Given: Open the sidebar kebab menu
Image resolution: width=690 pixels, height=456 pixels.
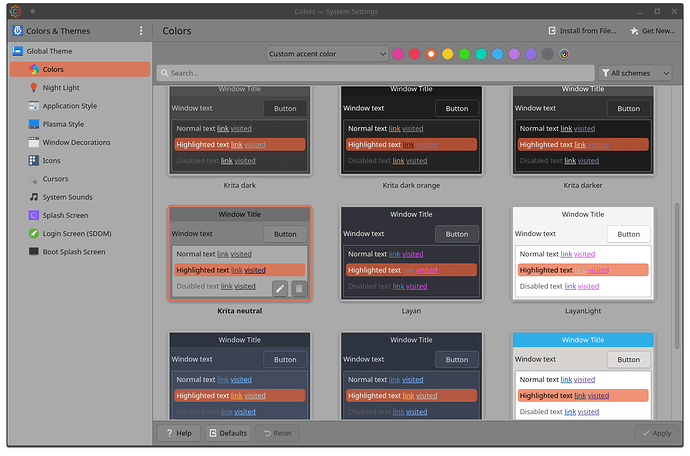Looking at the screenshot, I should [x=140, y=32].
